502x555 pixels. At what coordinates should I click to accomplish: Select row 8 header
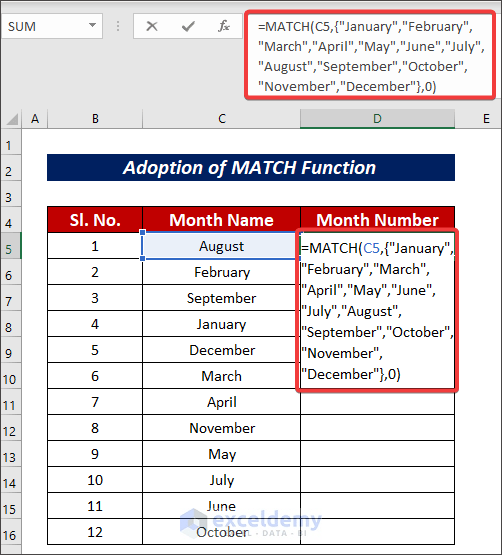pos(11,324)
